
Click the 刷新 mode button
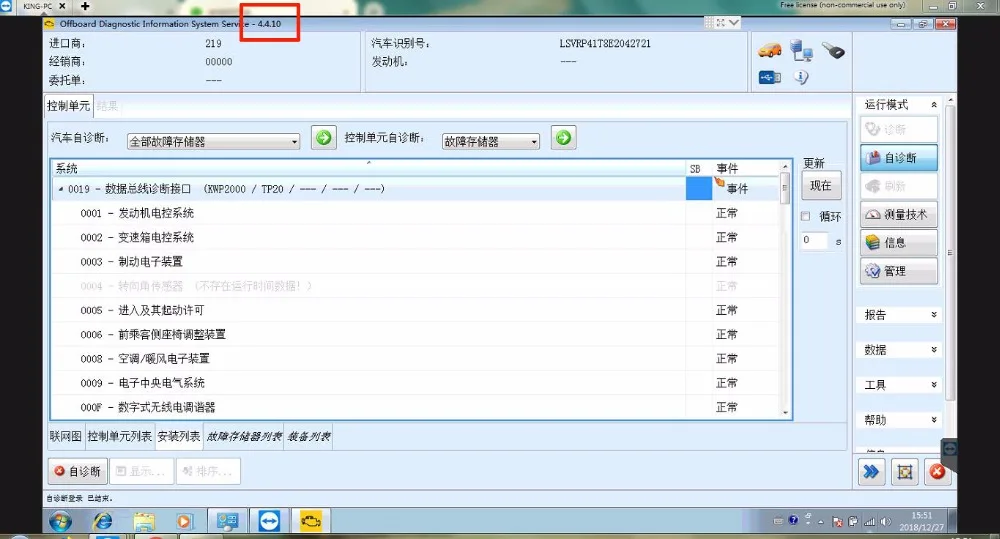click(x=899, y=186)
